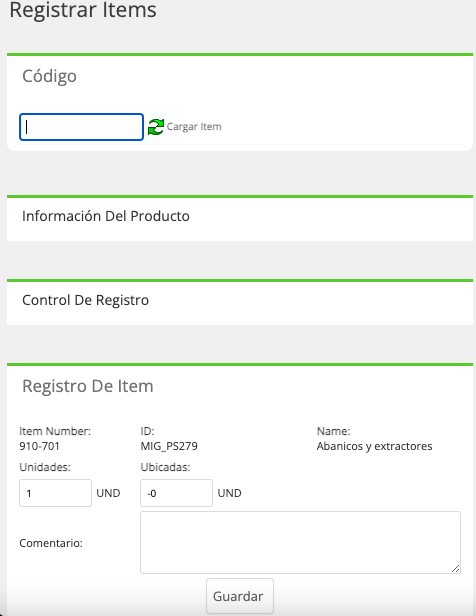This screenshot has width=476, height=616.
Task: Click the Registrar Items page title
Action: coord(83,9)
